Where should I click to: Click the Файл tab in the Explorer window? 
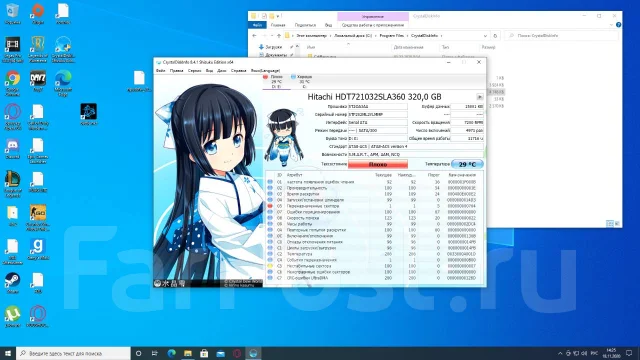pos(257,25)
